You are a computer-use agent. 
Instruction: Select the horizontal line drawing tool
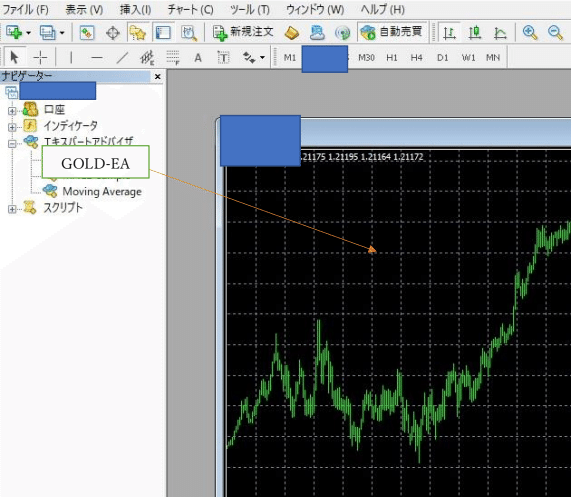(x=96, y=58)
